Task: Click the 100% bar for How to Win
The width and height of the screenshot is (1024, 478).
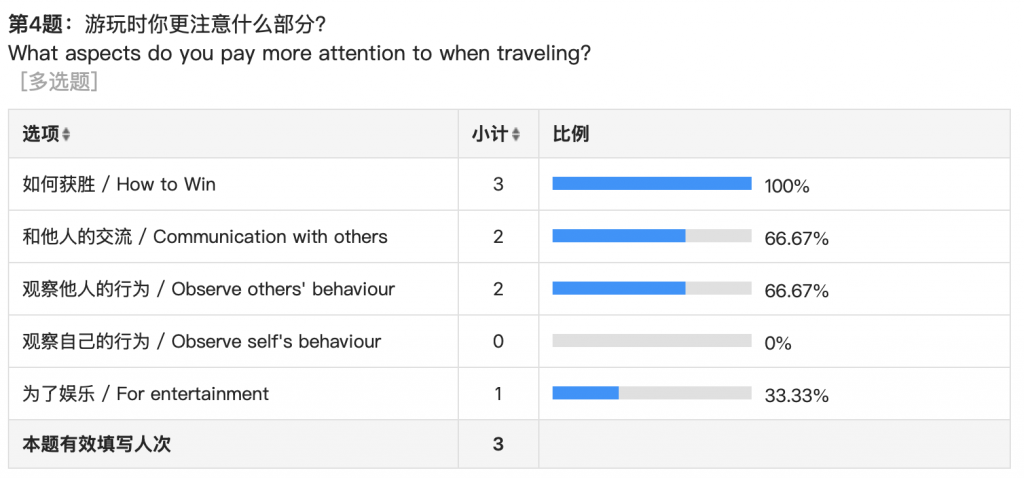Action: click(x=651, y=184)
